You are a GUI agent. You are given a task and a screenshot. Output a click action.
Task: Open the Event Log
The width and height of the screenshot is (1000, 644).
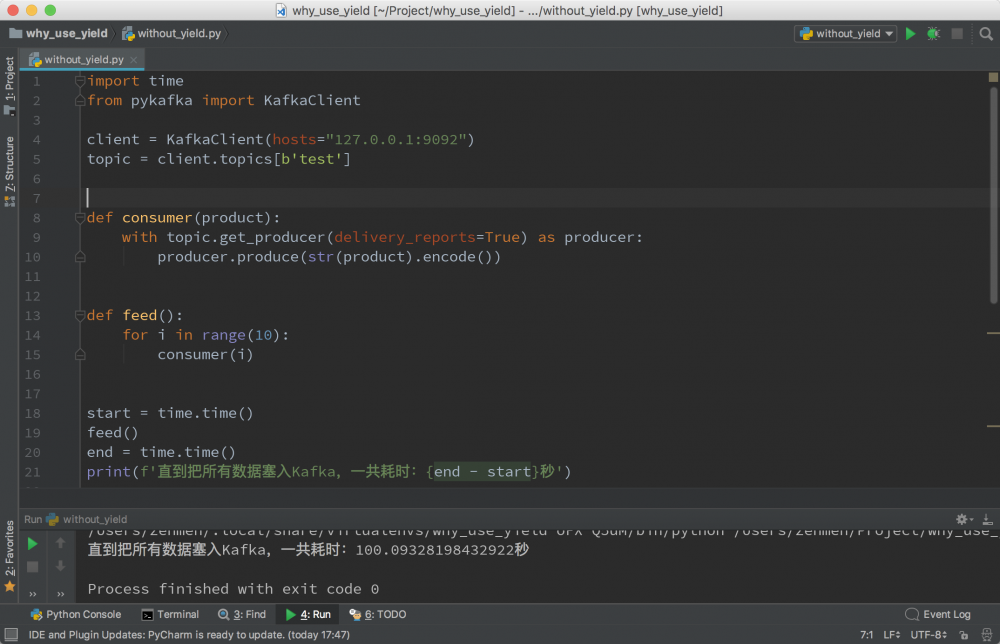[938, 614]
